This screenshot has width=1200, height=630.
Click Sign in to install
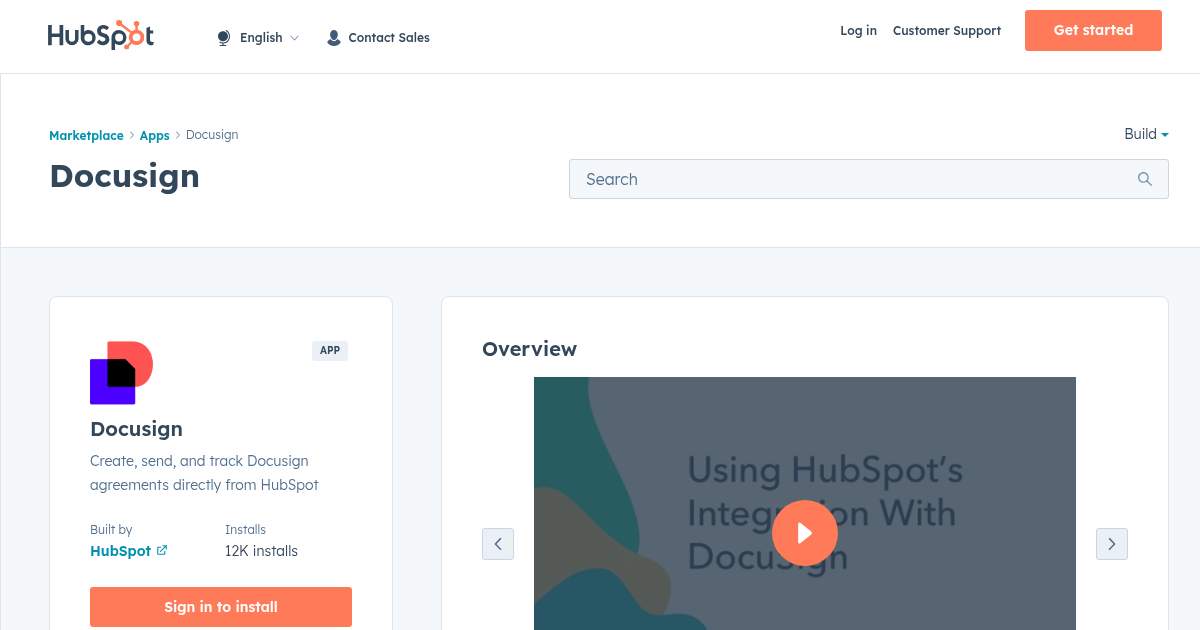coord(220,606)
